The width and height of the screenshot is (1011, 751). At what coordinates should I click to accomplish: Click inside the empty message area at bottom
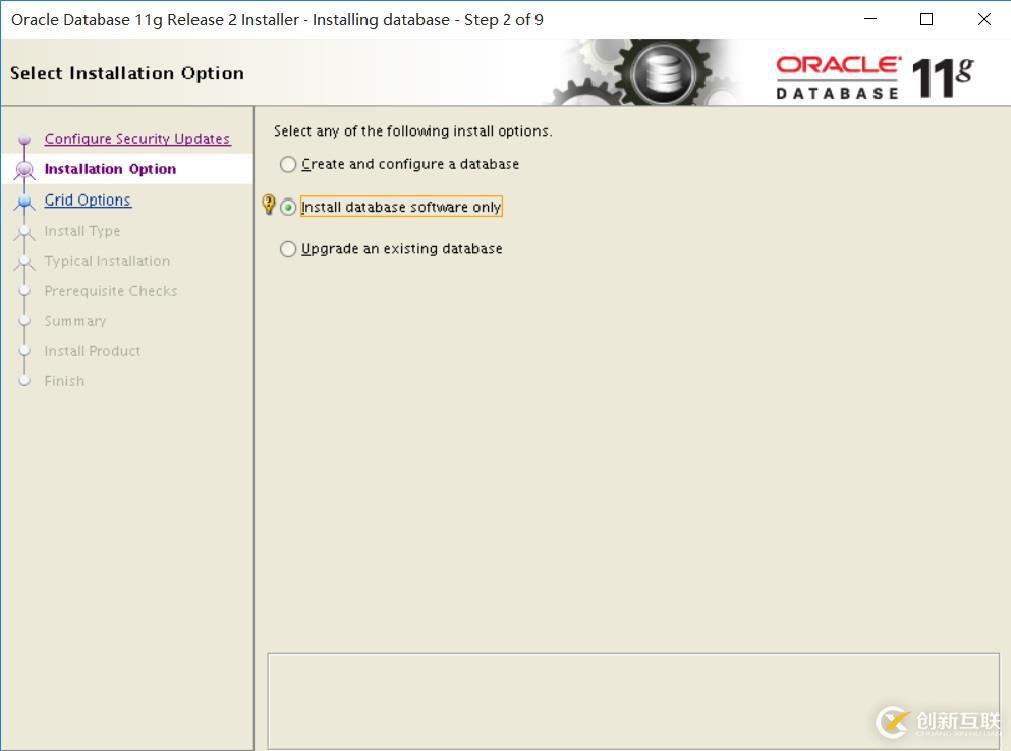(x=633, y=701)
